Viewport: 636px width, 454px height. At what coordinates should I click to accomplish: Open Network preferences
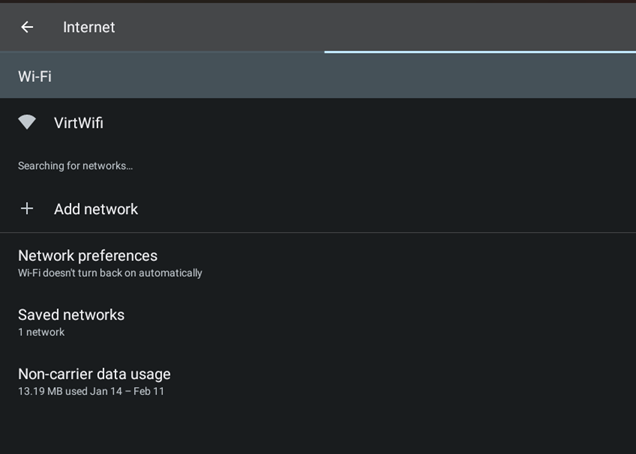pyautogui.click(x=88, y=256)
